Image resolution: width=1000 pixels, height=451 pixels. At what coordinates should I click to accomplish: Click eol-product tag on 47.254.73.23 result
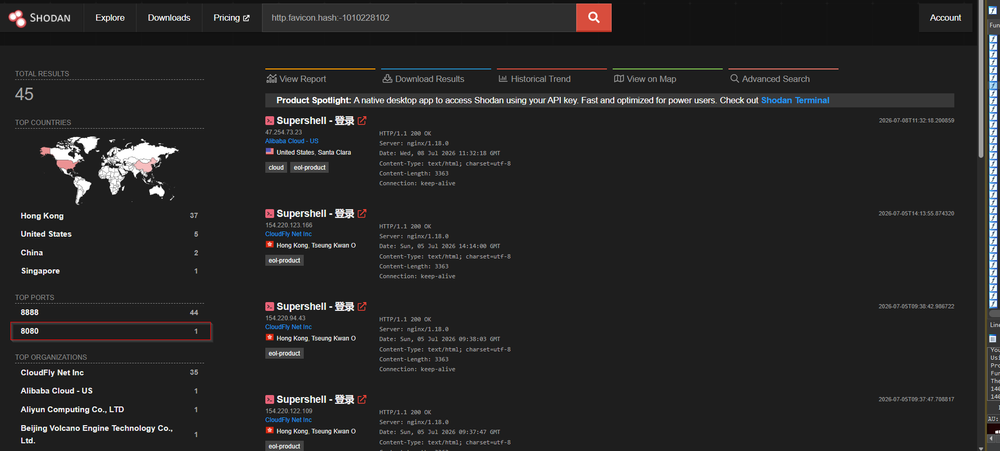coord(309,167)
